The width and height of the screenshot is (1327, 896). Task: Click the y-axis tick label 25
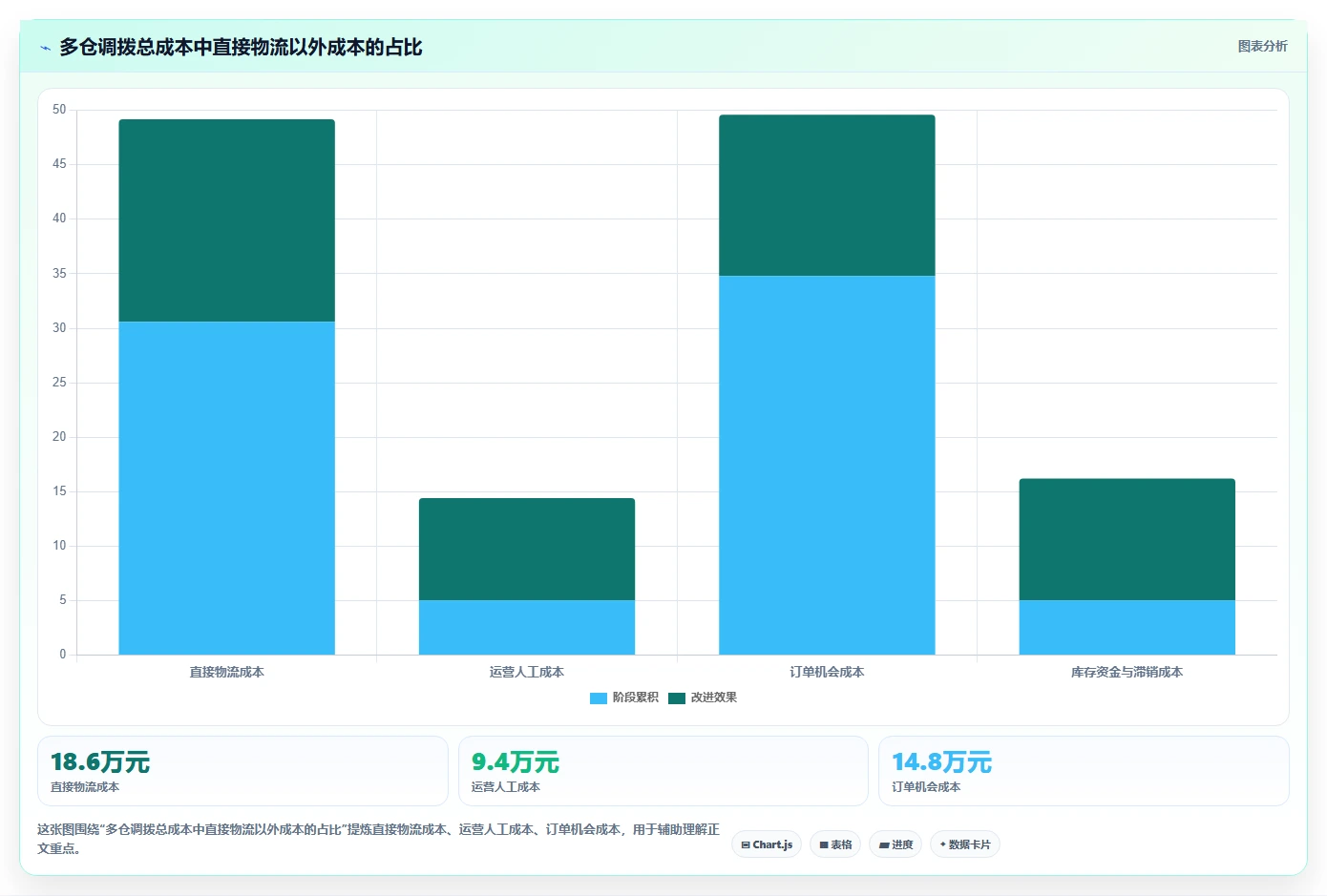59,383
